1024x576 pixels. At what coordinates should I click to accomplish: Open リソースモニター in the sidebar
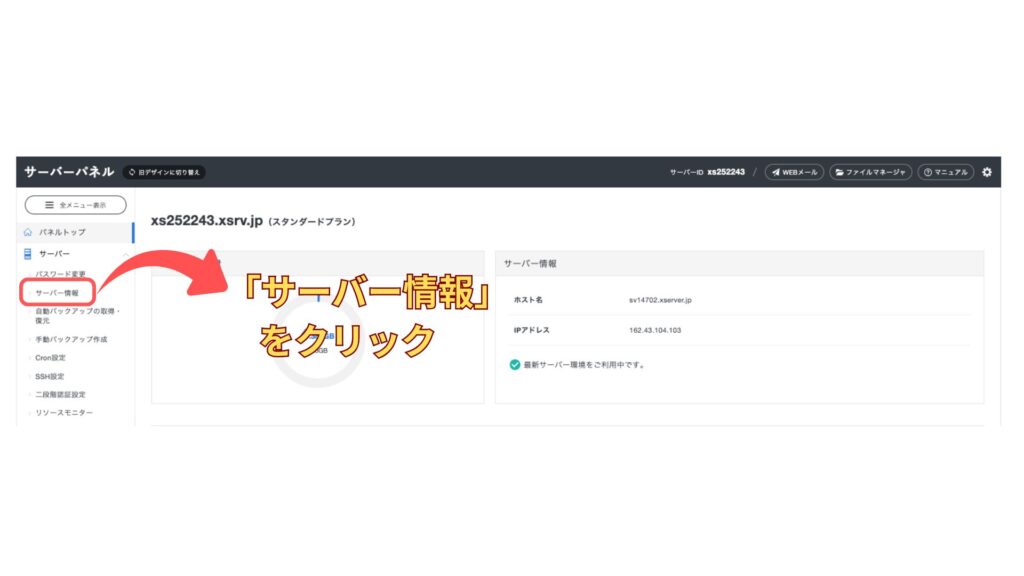[x=64, y=413]
